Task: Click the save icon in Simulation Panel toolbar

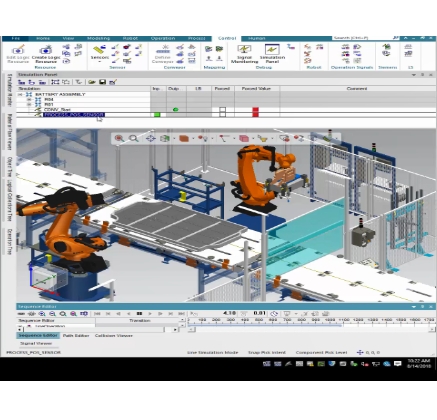Action: [102, 82]
